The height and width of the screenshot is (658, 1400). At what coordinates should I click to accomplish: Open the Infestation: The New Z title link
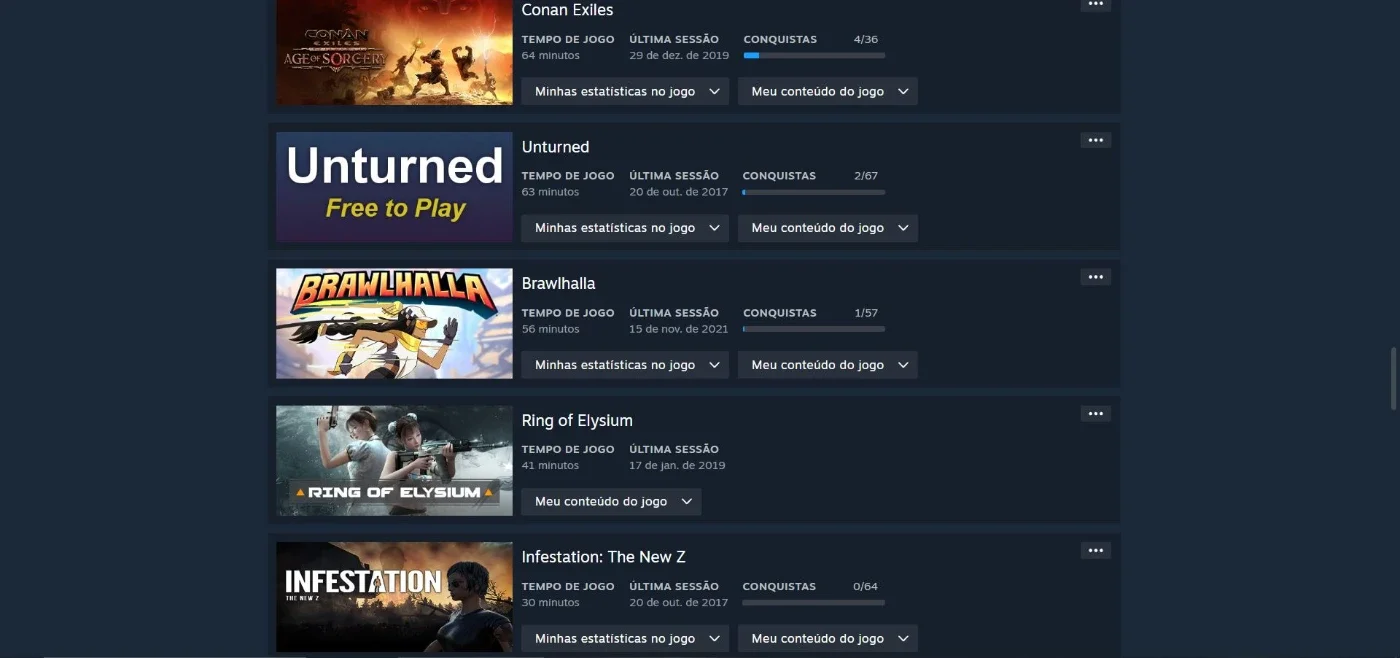(x=603, y=557)
